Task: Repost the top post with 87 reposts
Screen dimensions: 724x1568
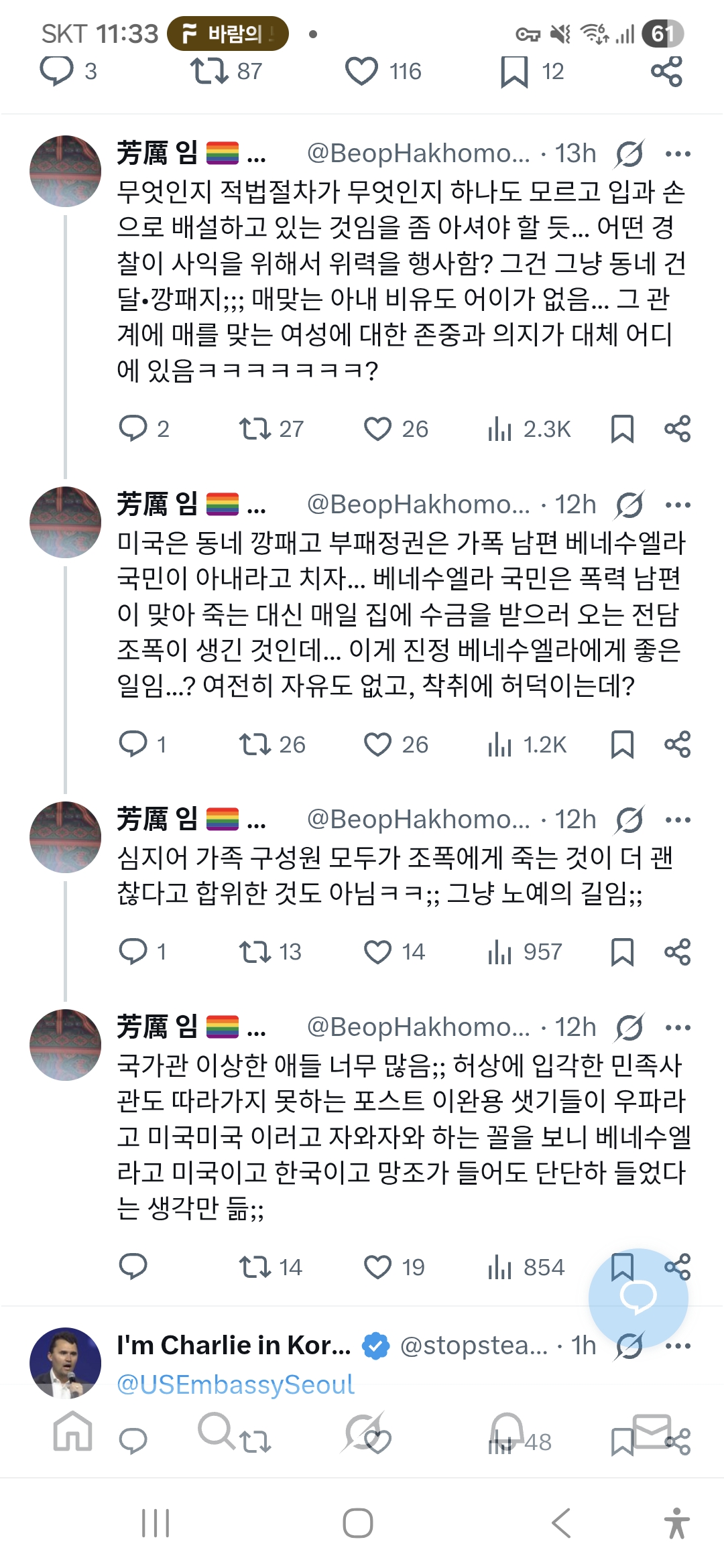Action: pyautogui.click(x=210, y=72)
